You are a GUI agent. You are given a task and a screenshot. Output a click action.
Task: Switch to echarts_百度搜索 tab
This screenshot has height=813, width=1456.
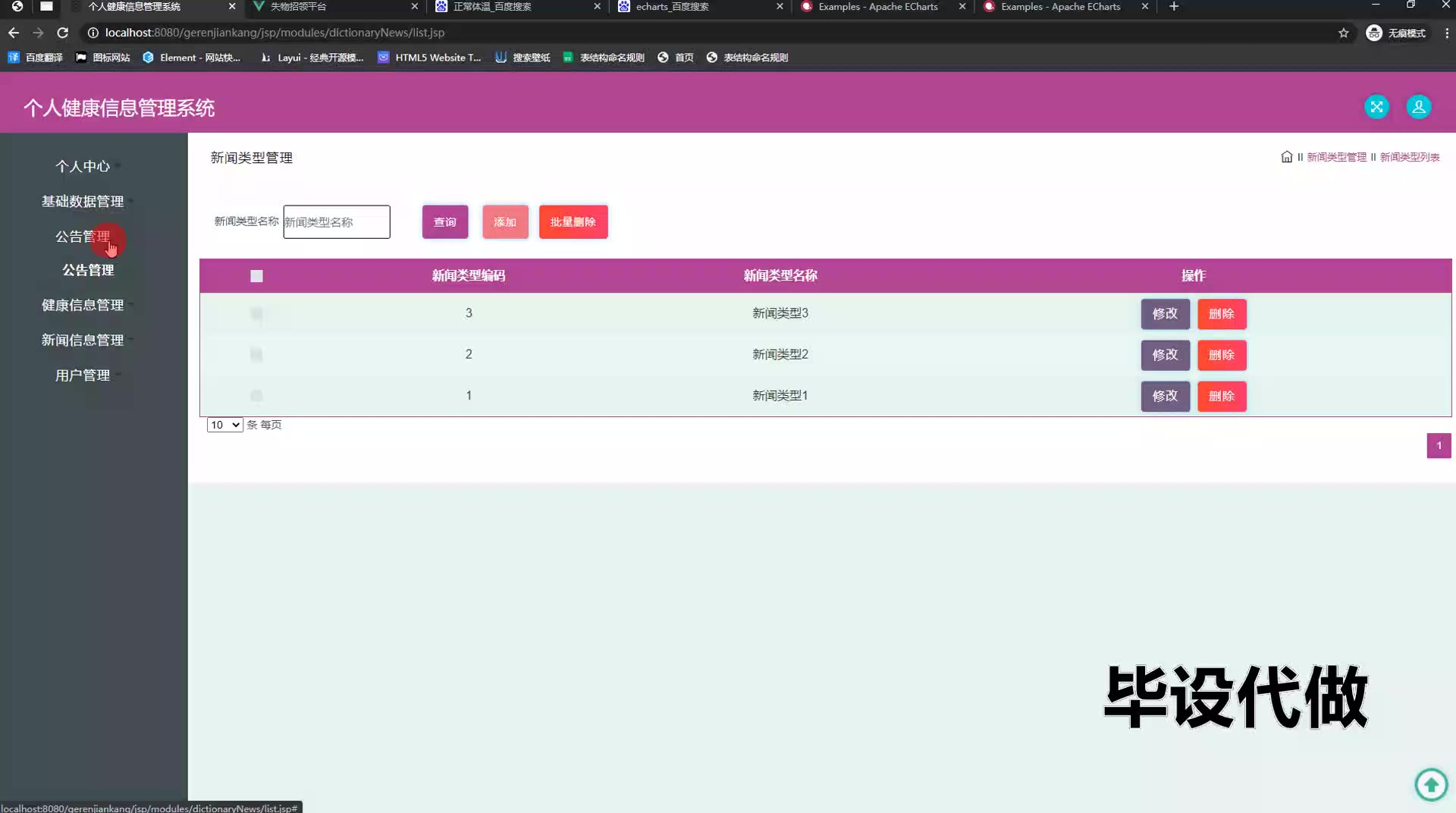pos(699,7)
